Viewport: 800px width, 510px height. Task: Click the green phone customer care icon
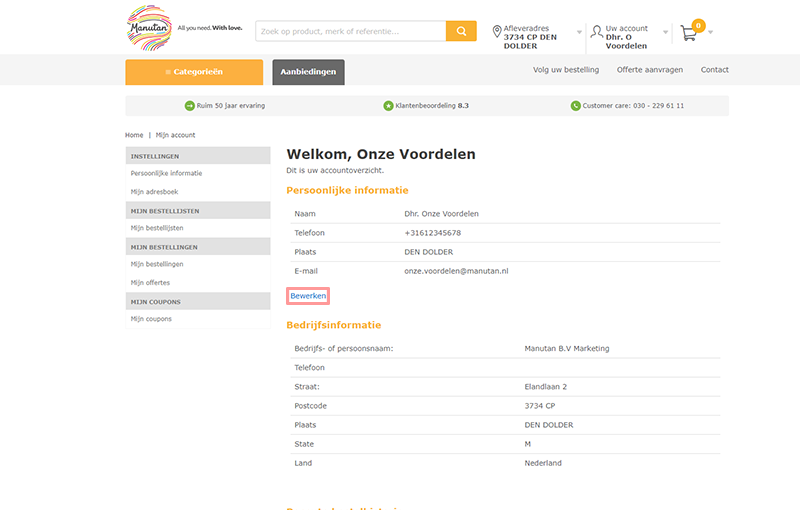(575, 106)
